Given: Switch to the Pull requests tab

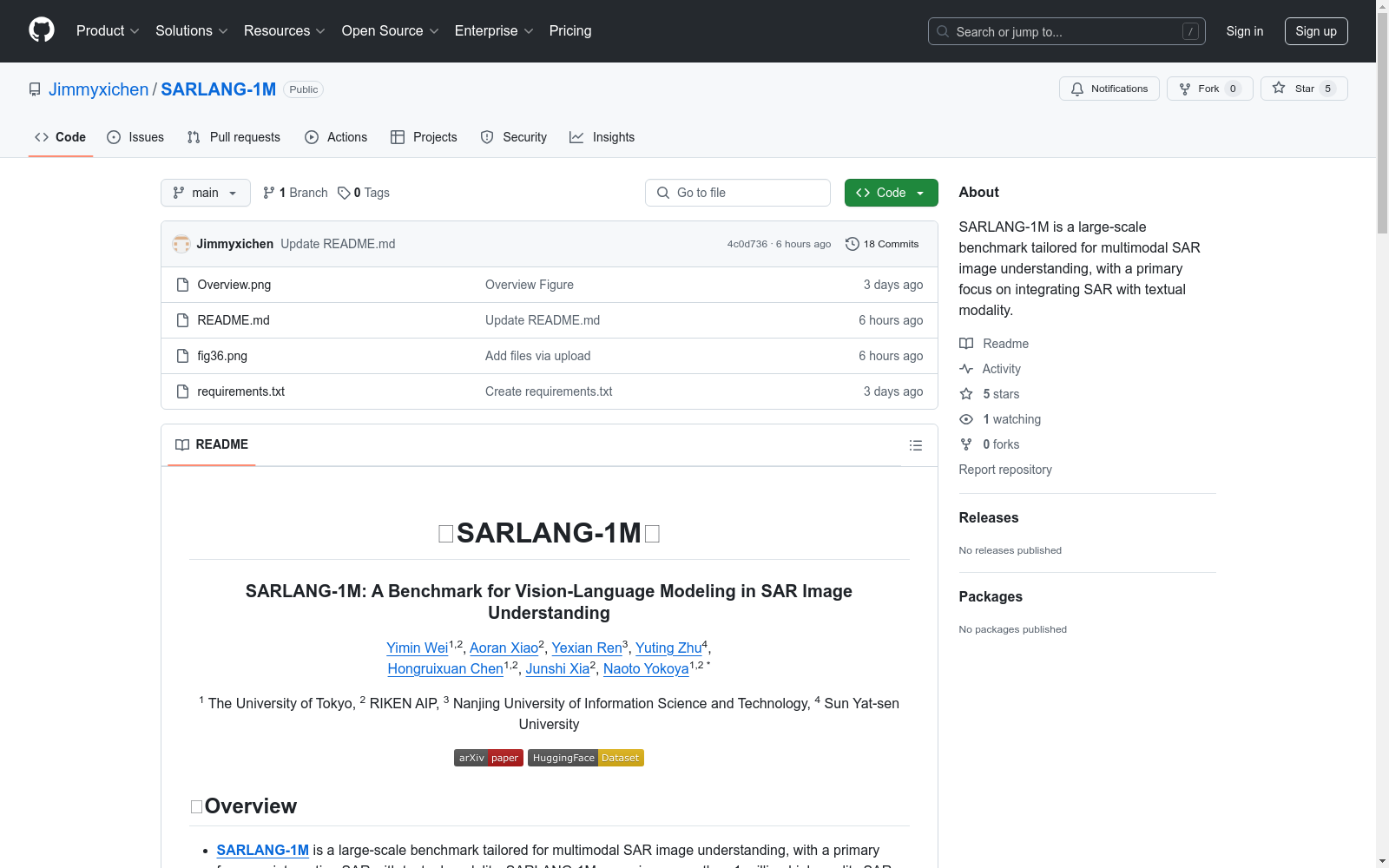Looking at the screenshot, I should pyautogui.click(x=234, y=137).
